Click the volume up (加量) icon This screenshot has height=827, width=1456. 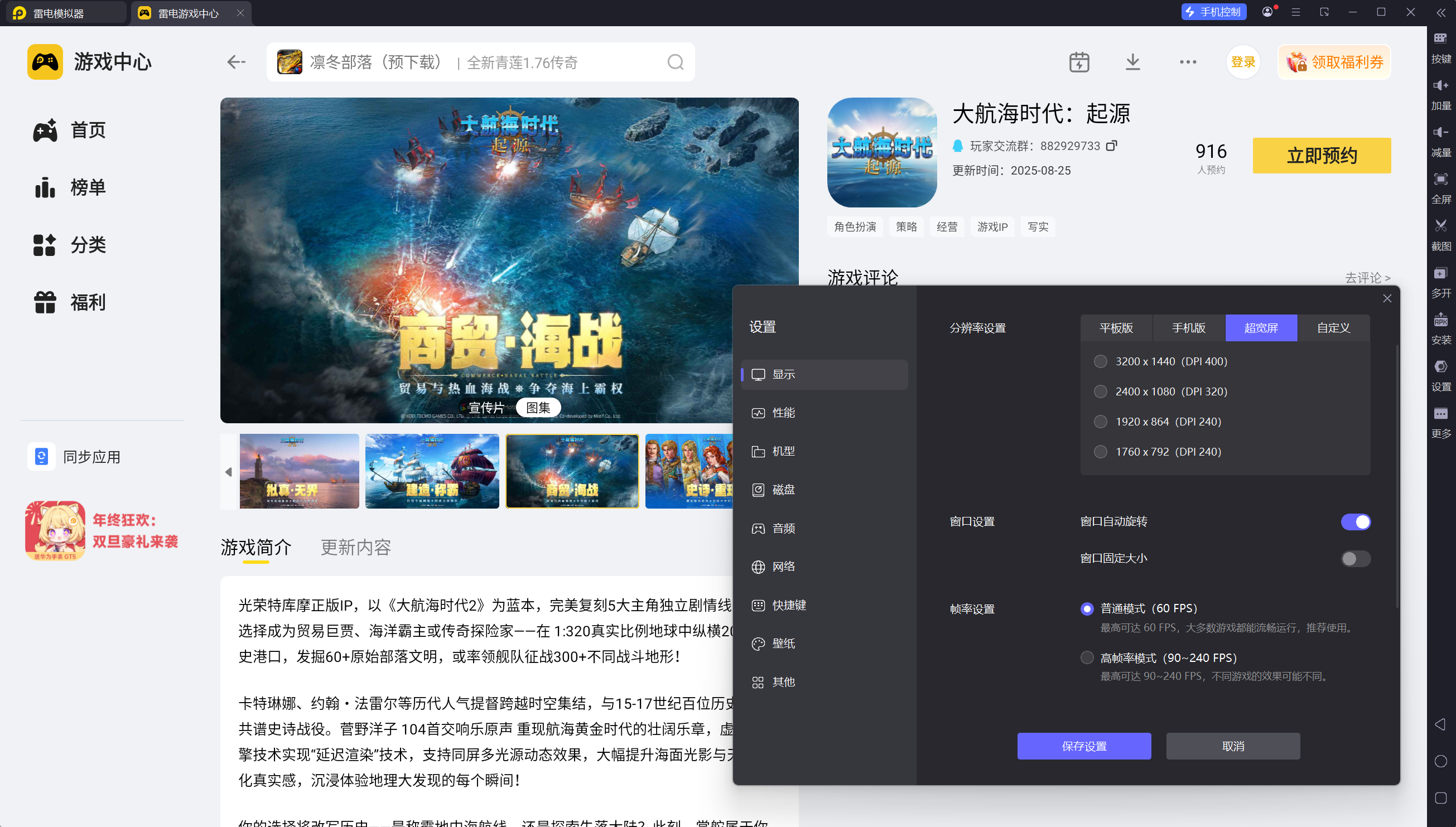[x=1440, y=86]
